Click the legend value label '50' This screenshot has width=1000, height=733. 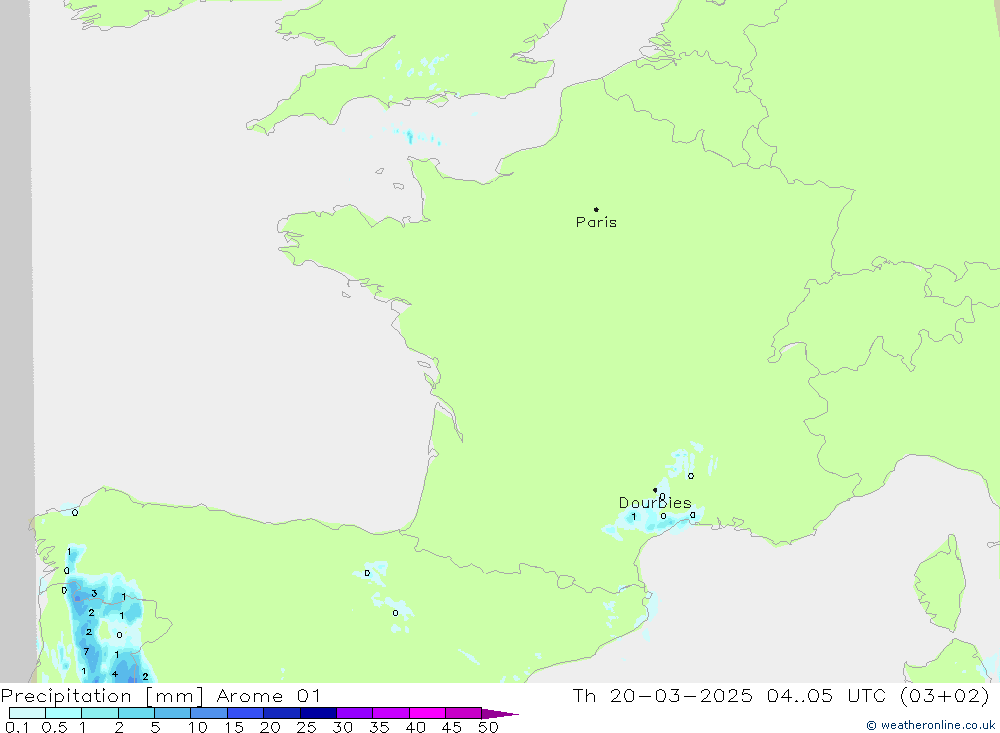click(488, 727)
